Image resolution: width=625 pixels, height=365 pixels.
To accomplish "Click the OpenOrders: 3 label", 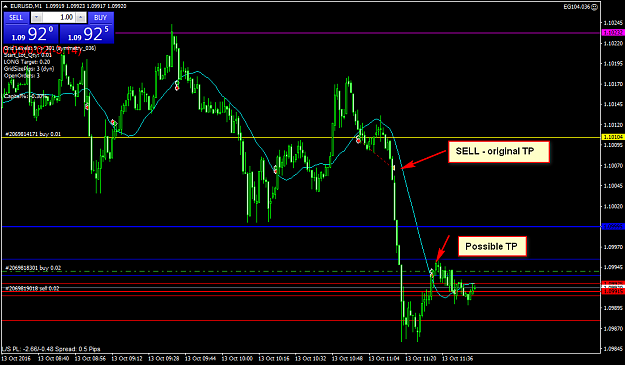I will click(x=22, y=75).
